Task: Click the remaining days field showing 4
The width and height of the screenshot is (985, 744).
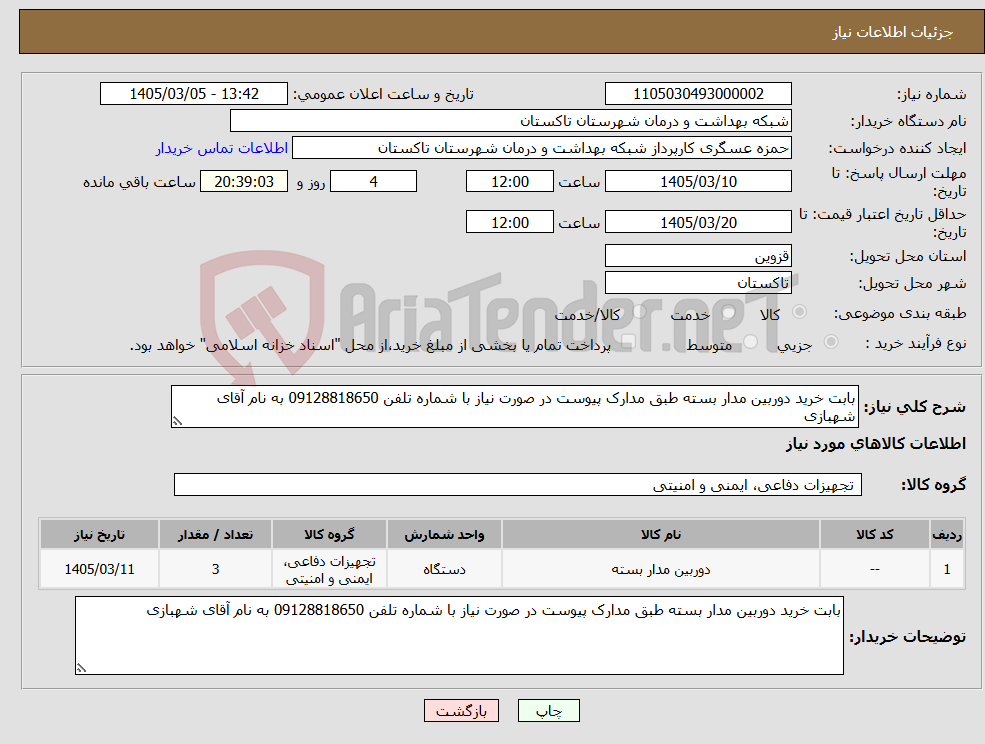Action: point(373,182)
